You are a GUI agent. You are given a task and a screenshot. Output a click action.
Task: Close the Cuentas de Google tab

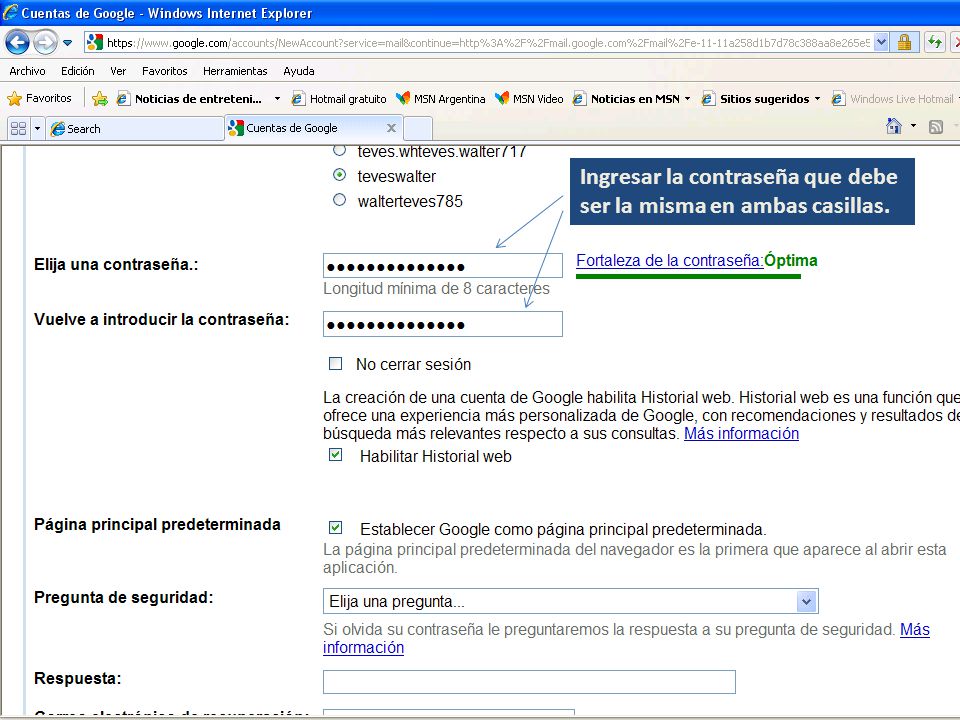click(x=391, y=128)
